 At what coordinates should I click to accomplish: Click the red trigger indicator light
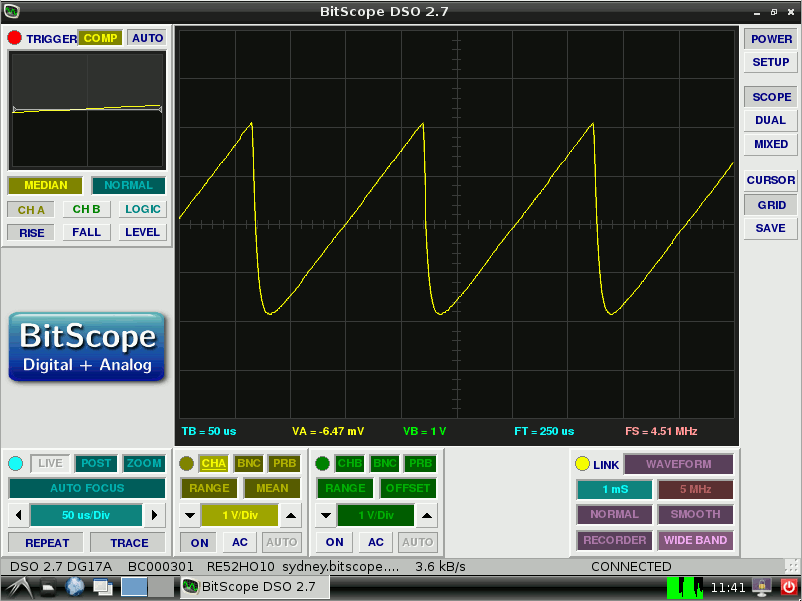(15, 38)
